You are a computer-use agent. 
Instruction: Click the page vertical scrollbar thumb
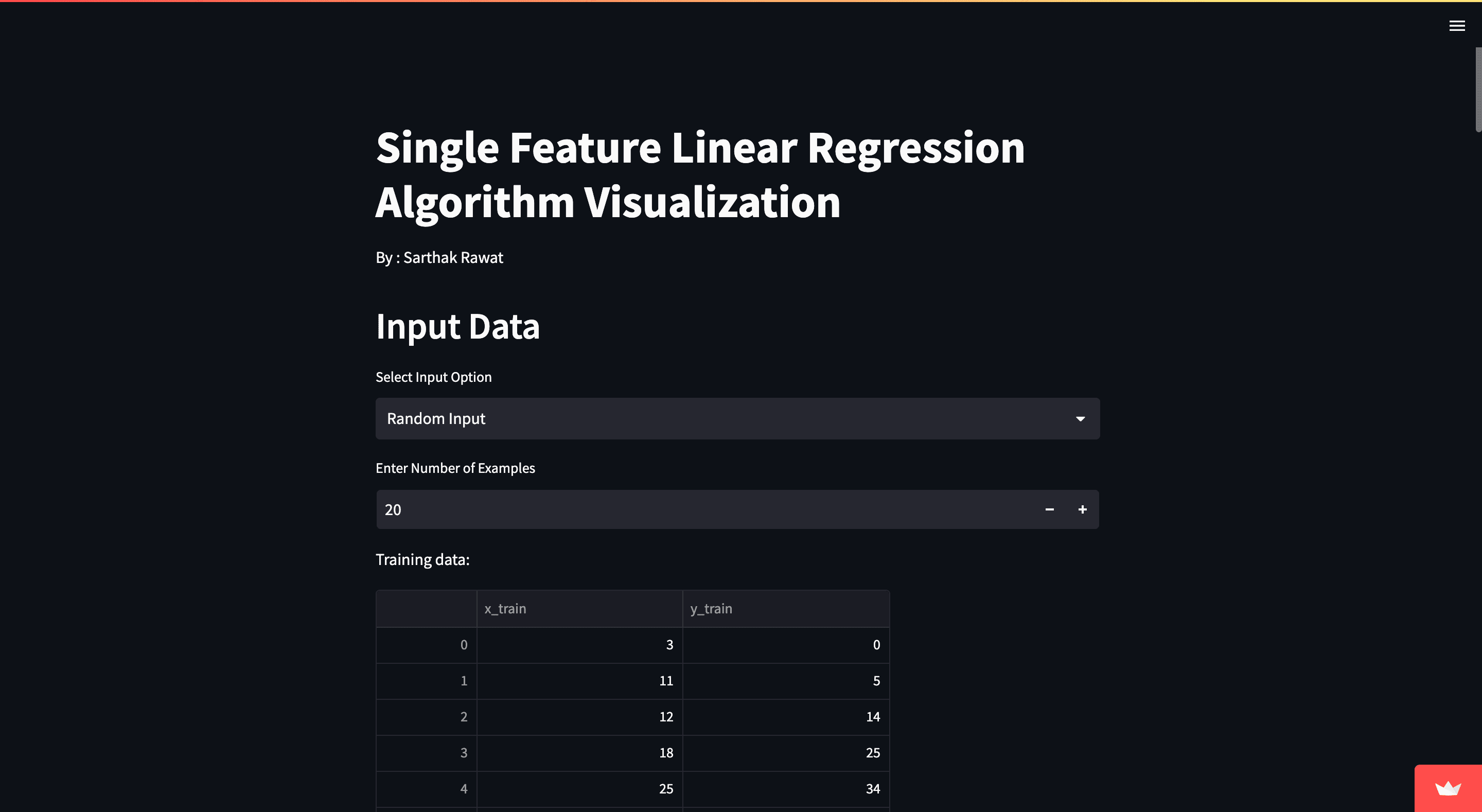[x=1478, y=90]
